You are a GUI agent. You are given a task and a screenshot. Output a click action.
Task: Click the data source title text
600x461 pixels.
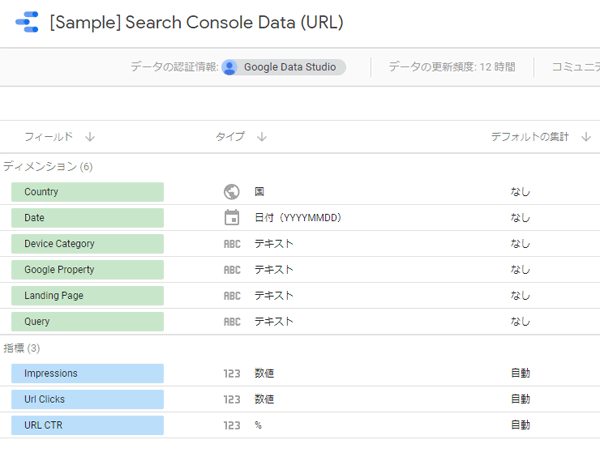[x=197, y=22]
